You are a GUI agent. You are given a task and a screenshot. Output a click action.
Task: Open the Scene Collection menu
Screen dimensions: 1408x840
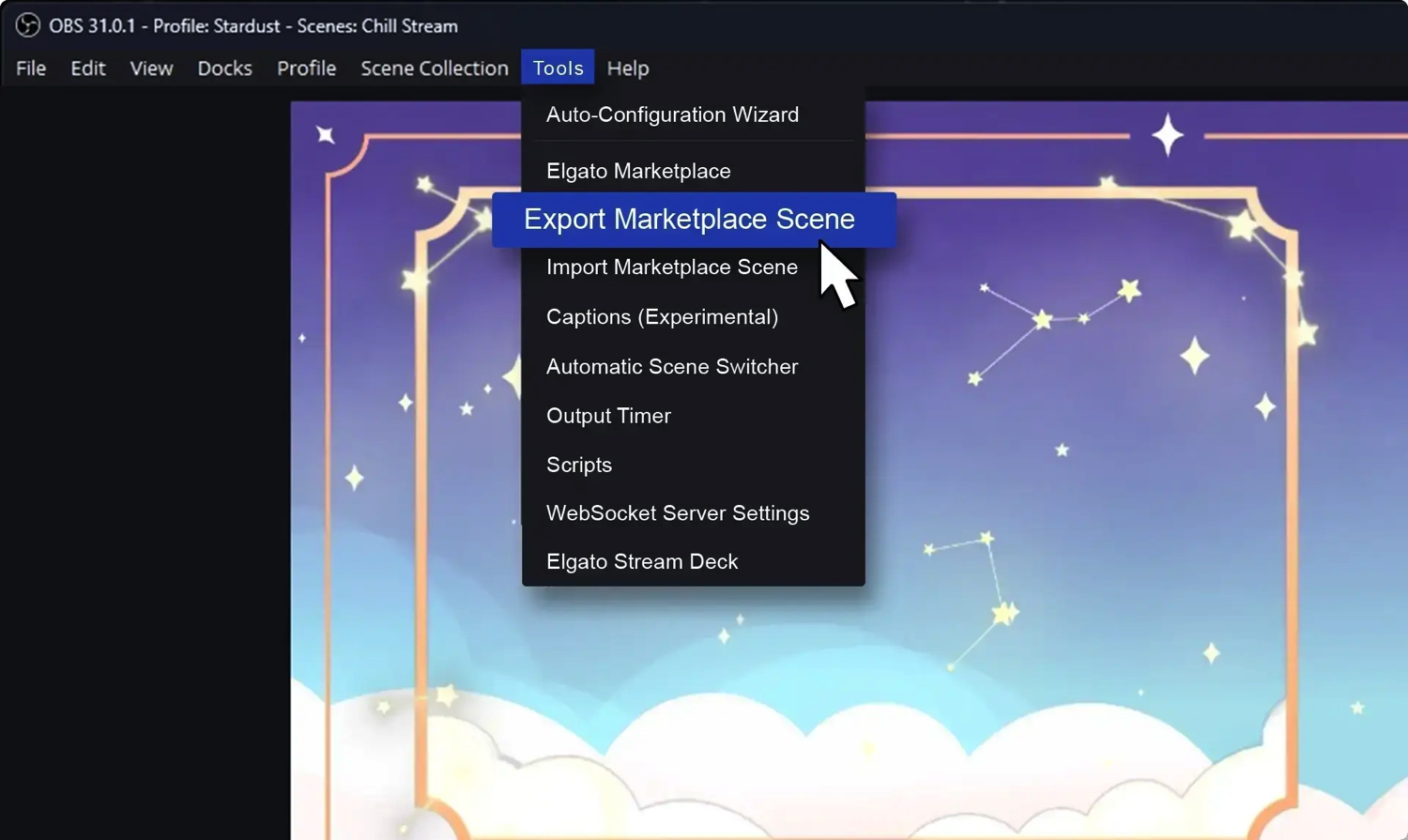pyautogui.click(x=434, y=68)
